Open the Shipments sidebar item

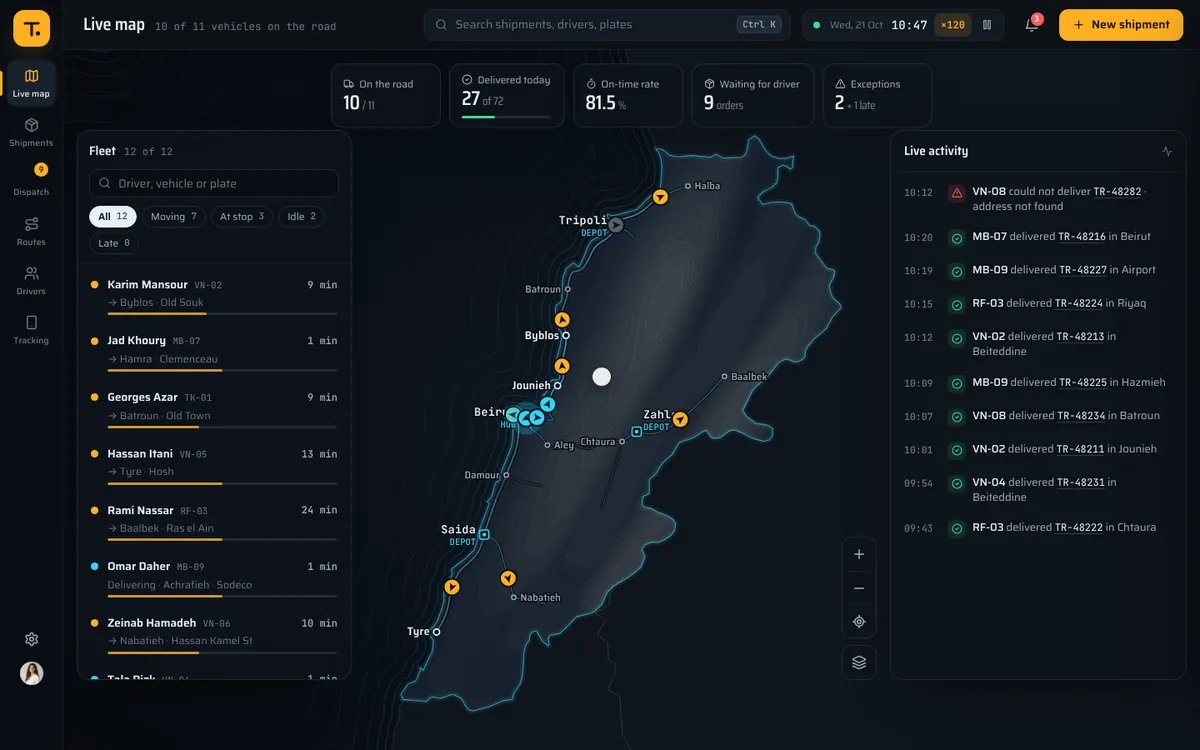tap(31, 133)
